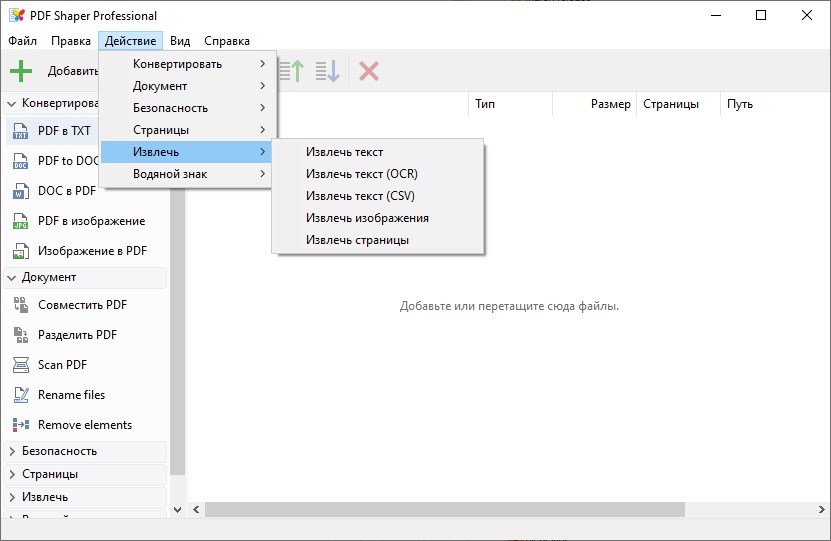Select Remove elements tool
Viewport: 831px width, 541px height.
click(x=85, y=425)
